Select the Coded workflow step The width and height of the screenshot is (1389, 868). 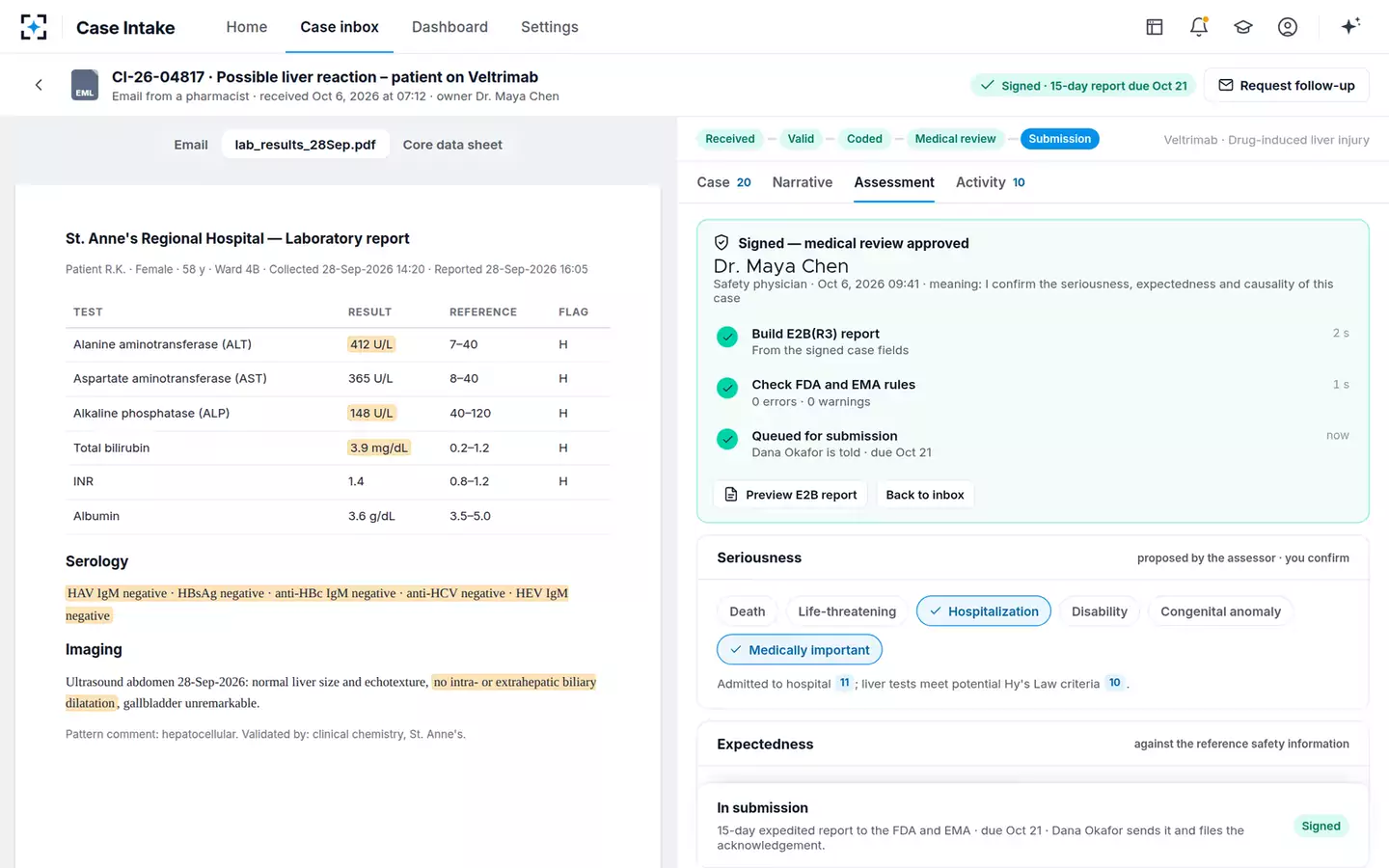tap(864, 139)
